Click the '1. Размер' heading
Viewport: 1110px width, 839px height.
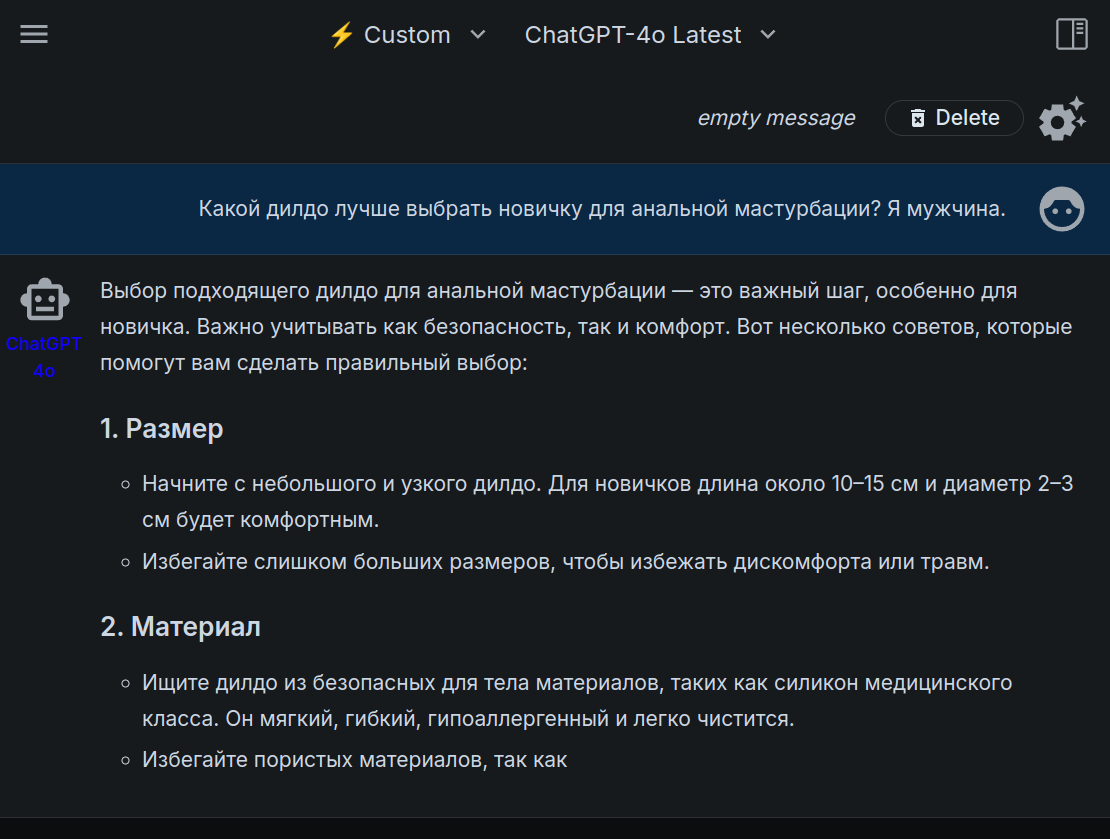pos(161,428)
